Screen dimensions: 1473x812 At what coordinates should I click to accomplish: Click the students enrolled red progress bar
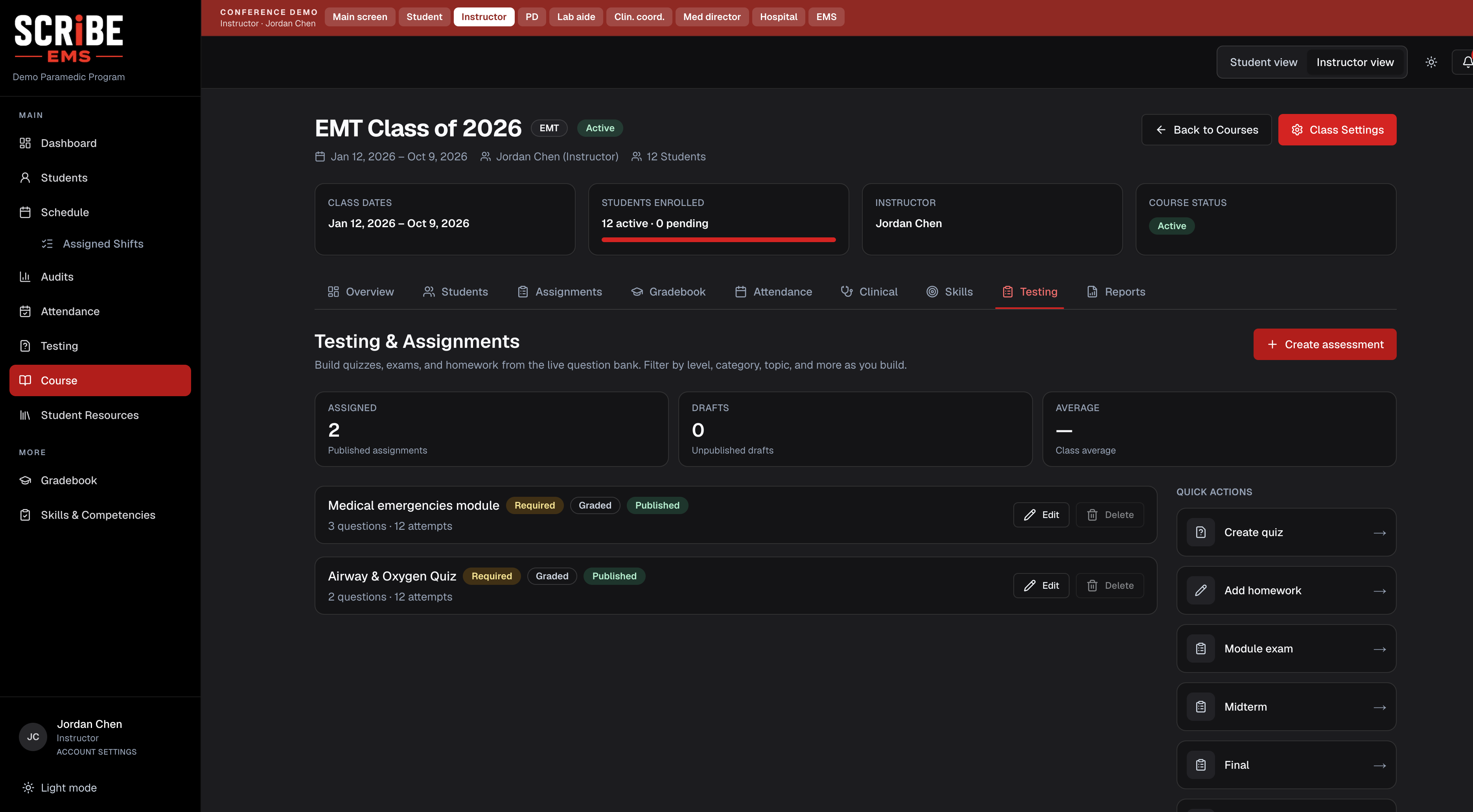tap(718, 239)
